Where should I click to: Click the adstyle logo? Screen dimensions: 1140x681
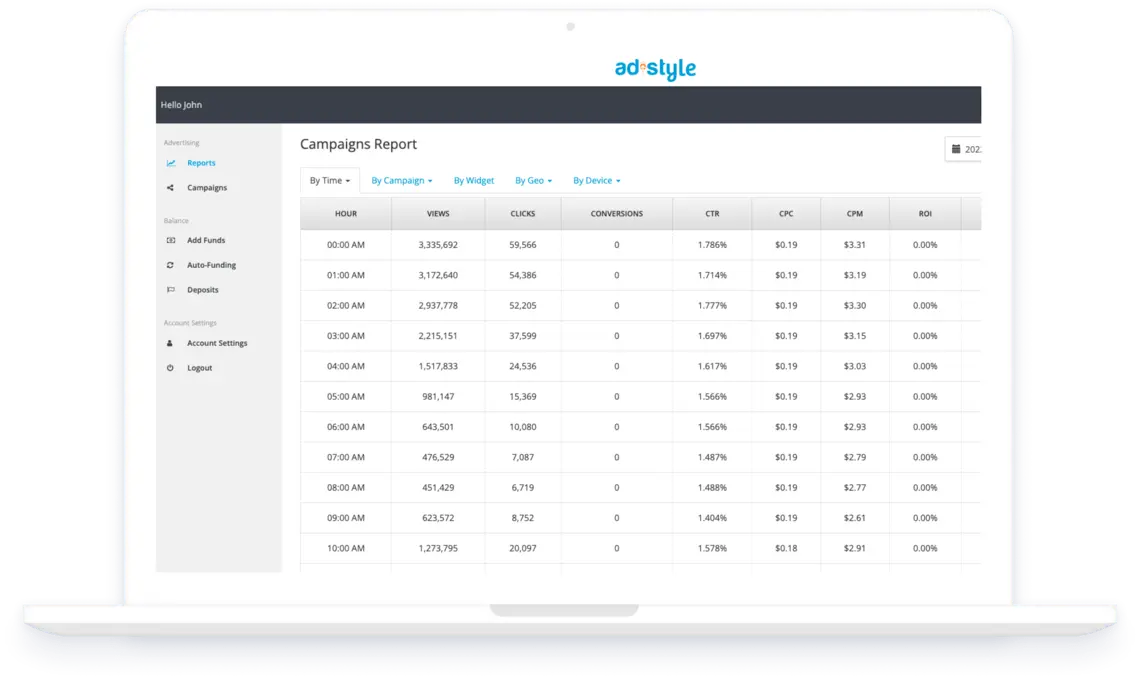pyautogui.click(x=655, y=69)
